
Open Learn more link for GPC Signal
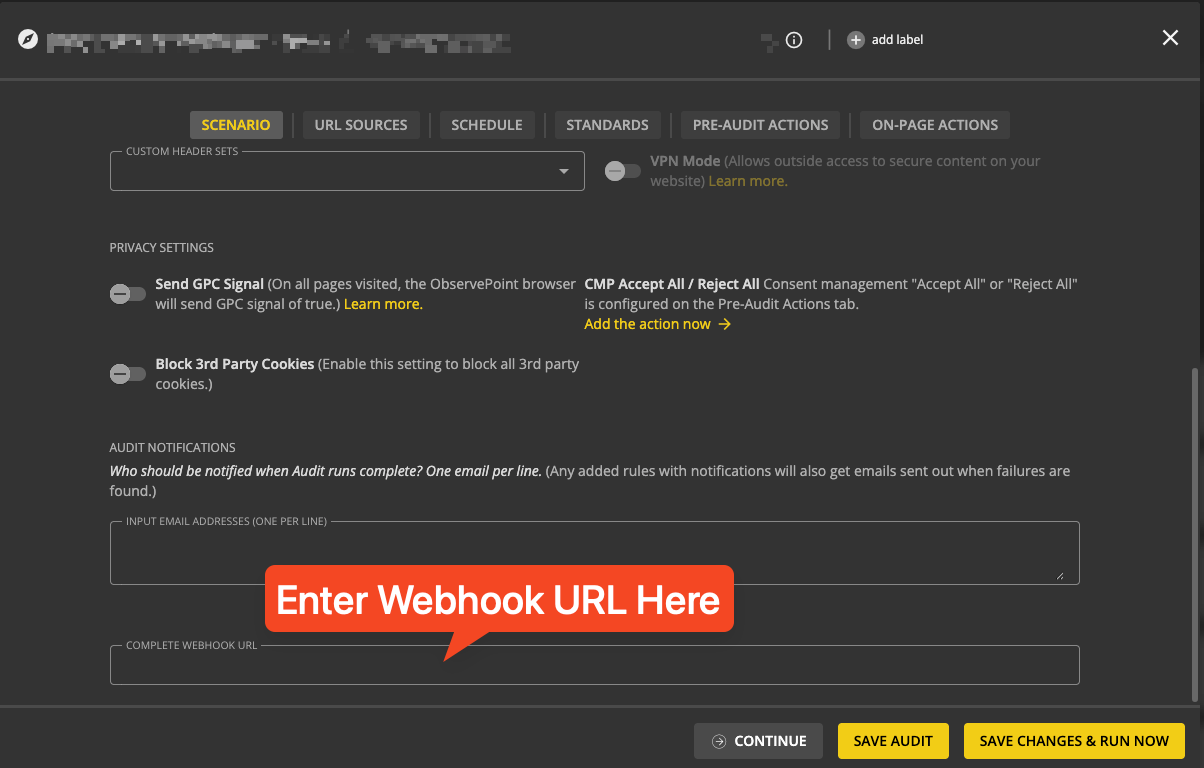(x=383, y=304)
